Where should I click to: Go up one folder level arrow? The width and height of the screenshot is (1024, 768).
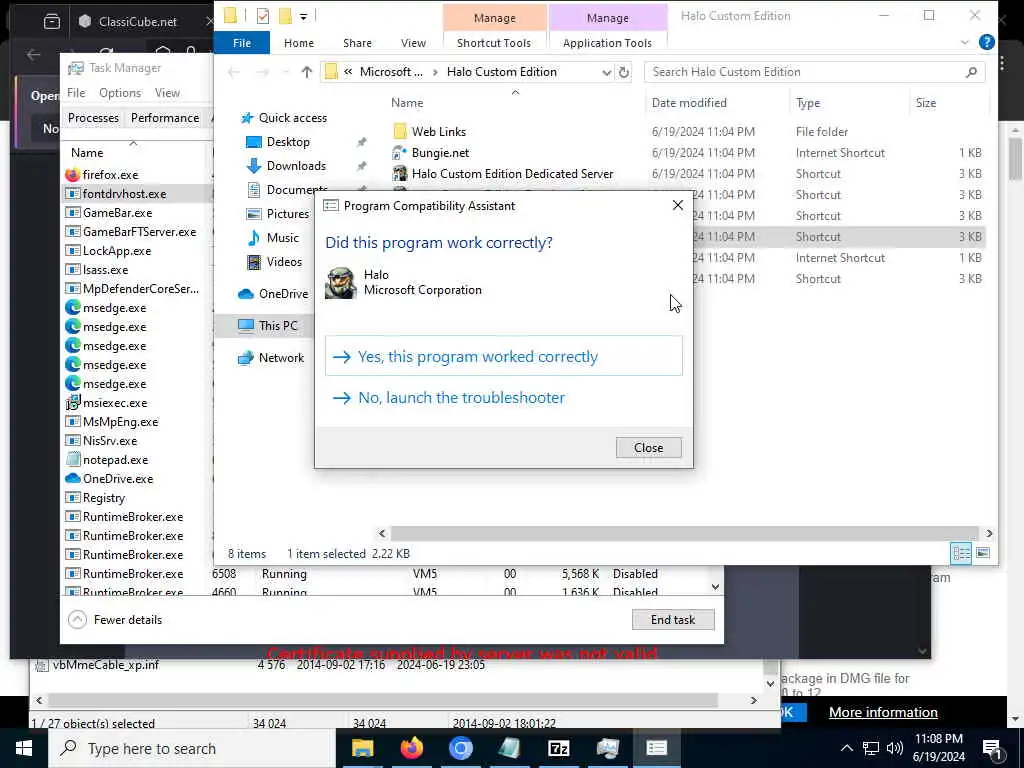click(x=306, y=72)
